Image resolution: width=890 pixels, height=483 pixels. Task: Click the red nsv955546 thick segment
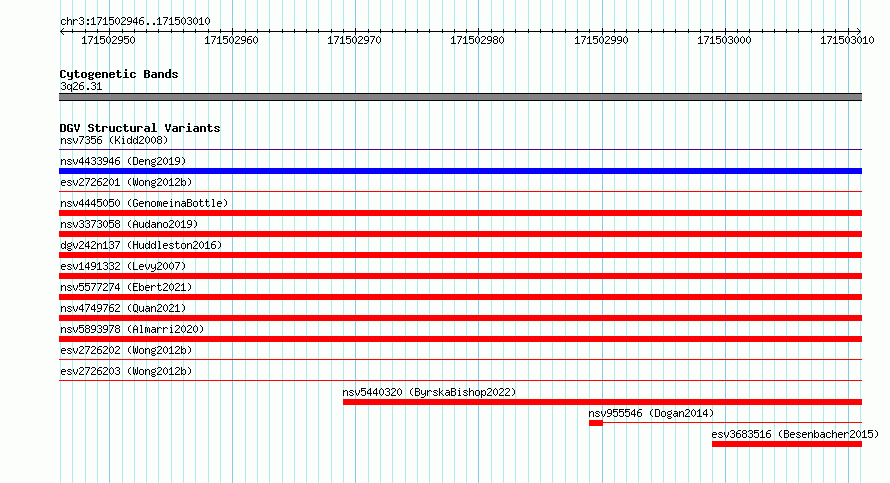(596, 423)
